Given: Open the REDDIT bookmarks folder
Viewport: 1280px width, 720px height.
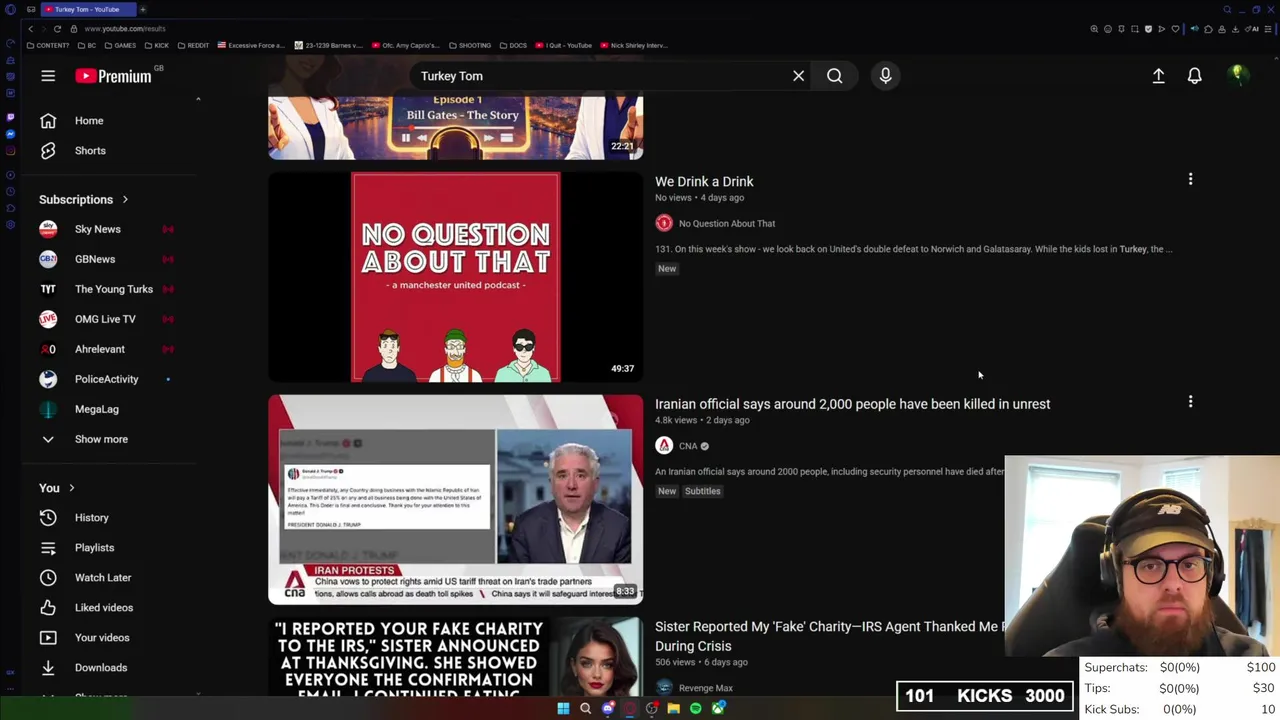Looking at the screenshot, I should [x=193, y=45].
